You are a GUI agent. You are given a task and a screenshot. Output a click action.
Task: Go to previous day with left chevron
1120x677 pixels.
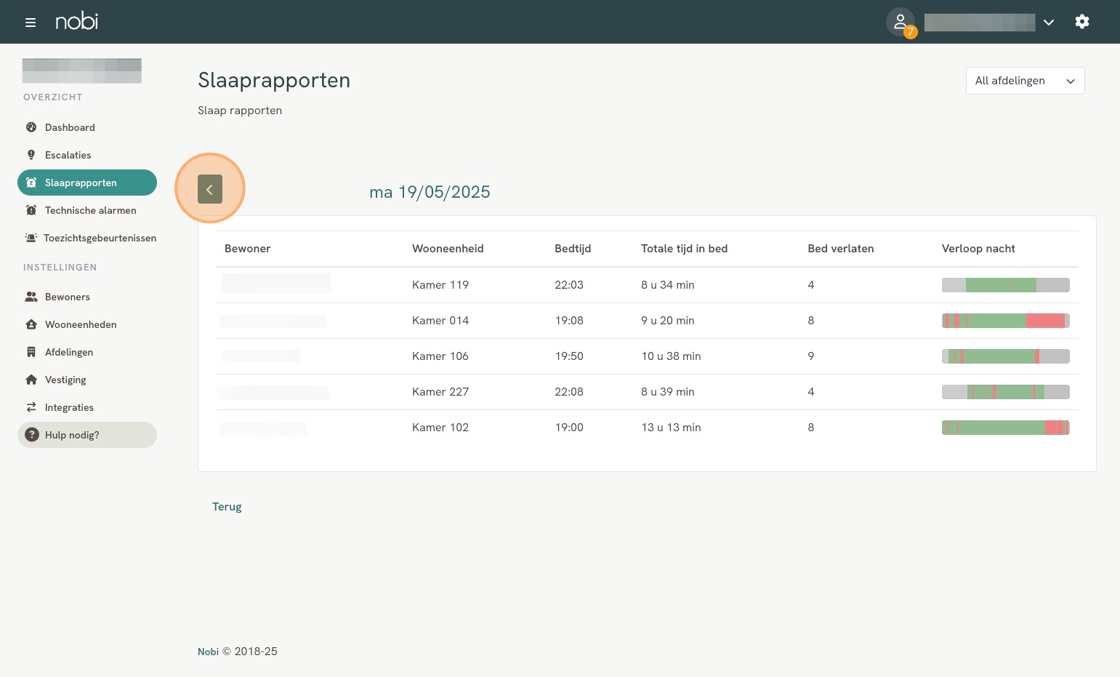coord(210,189)
